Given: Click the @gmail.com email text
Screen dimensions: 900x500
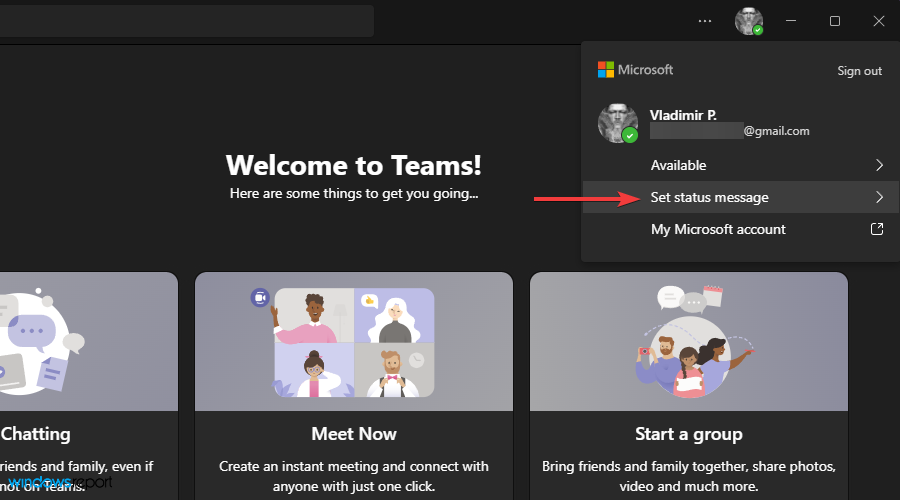Looking at the screenshot, I should [777, 131].
